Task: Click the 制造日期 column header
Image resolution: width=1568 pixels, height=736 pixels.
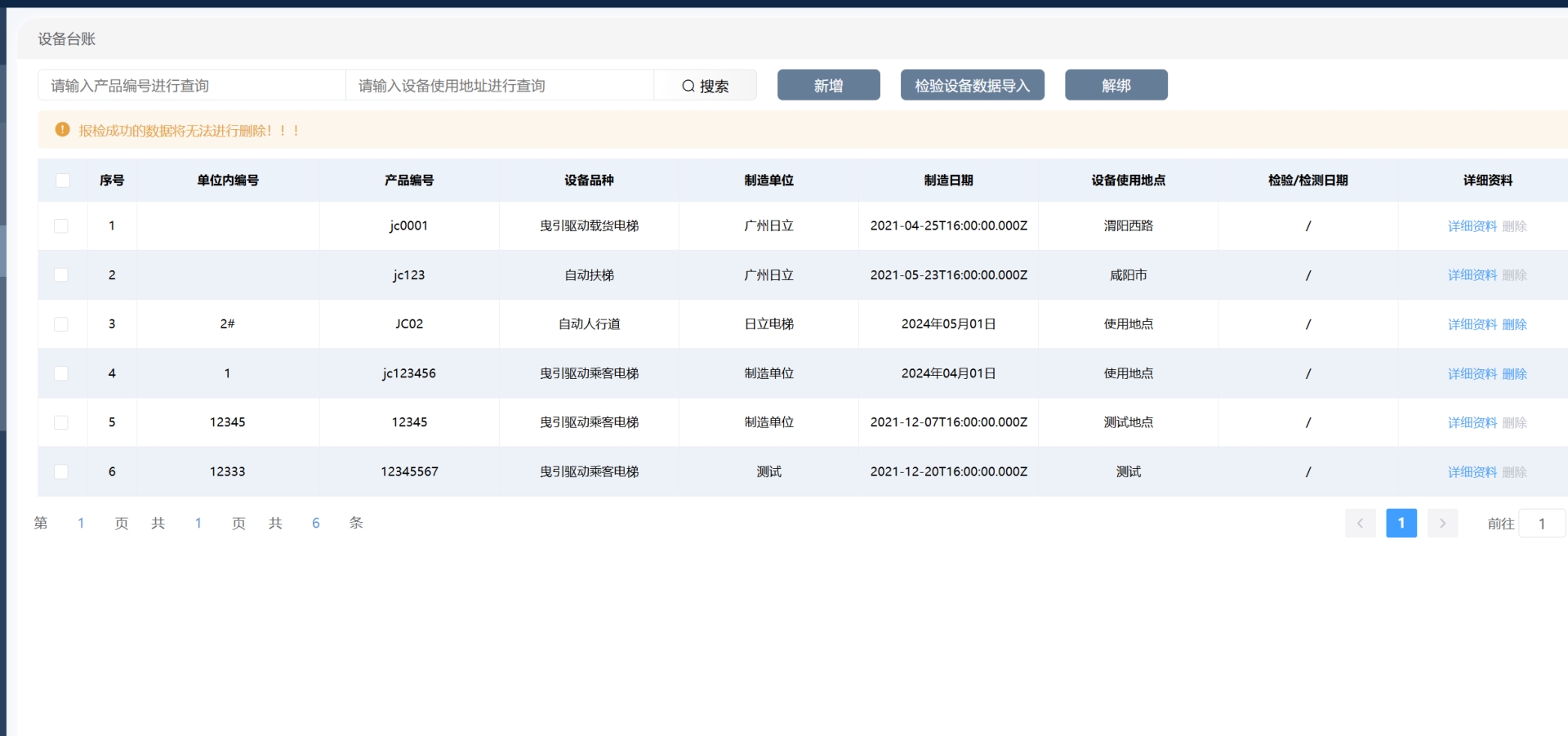Action: pyautogui.click(x=948, y=181)
